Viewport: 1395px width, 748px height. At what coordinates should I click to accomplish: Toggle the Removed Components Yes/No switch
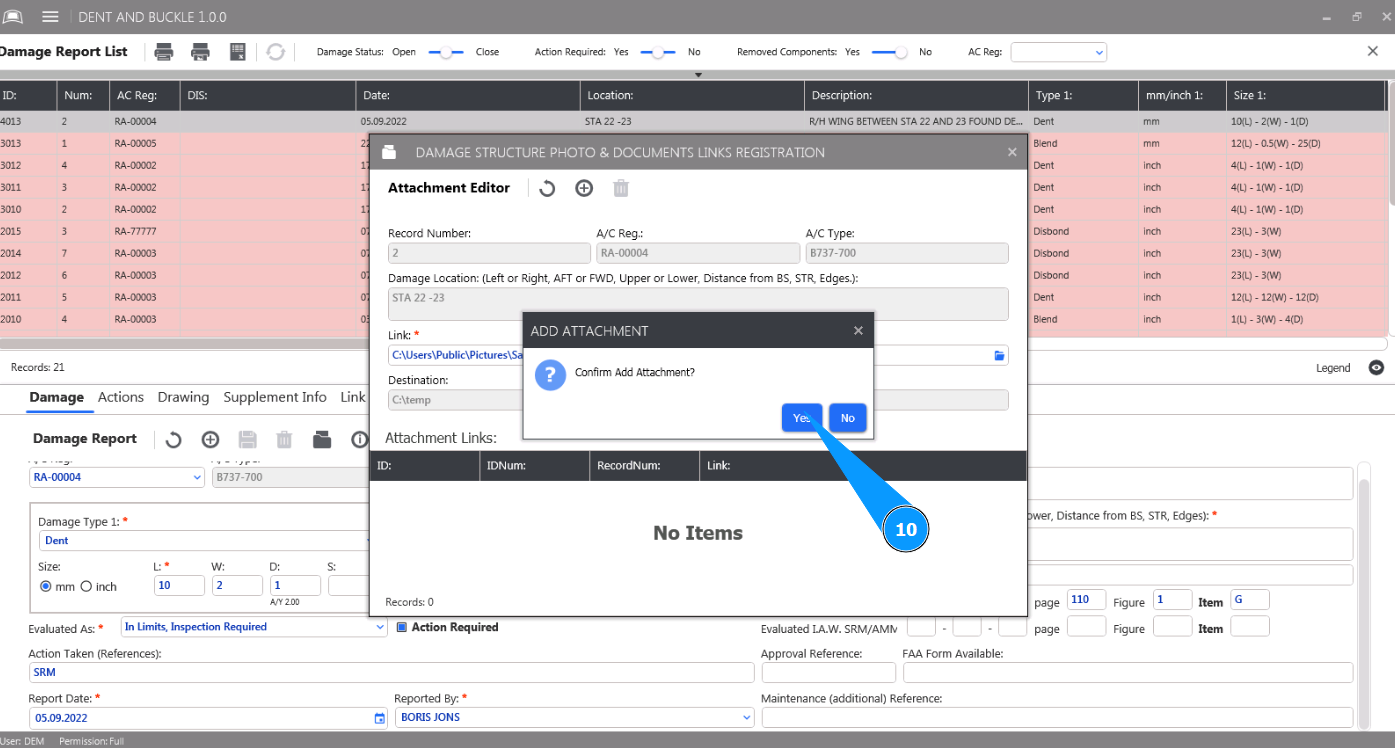[890, 52]
